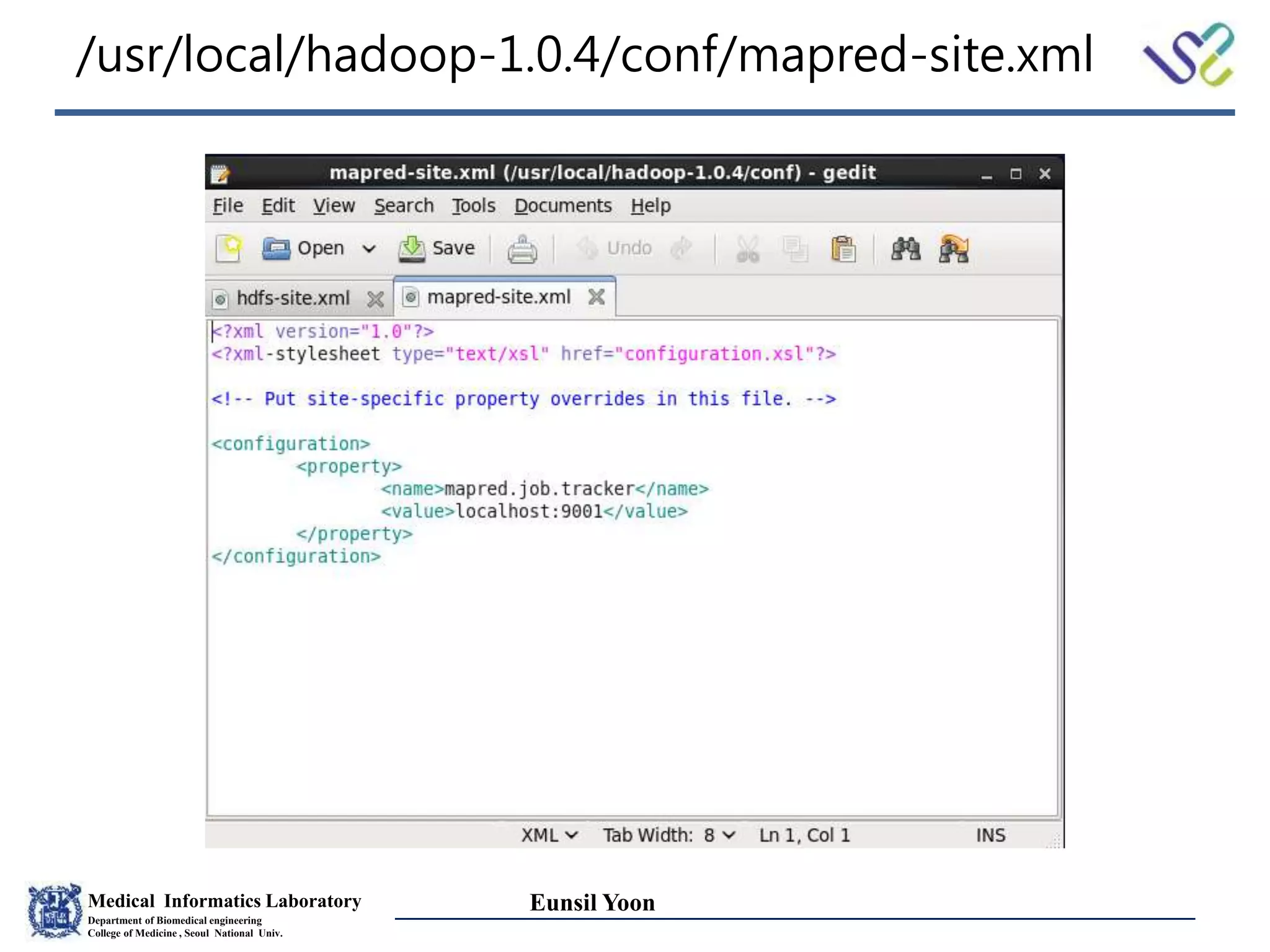Close the gedit window
Screen dimensions: 1270x952
(1045, 174)
